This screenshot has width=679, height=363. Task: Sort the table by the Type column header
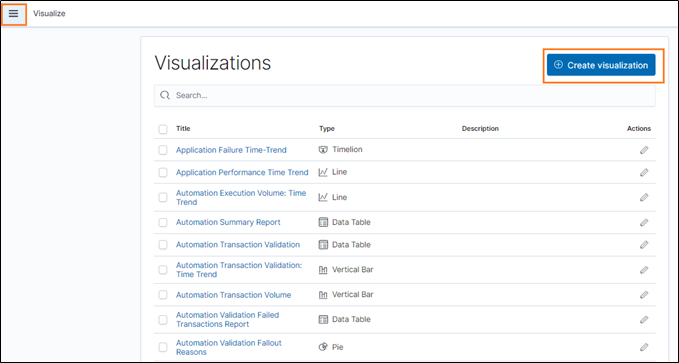pos(327,129)
